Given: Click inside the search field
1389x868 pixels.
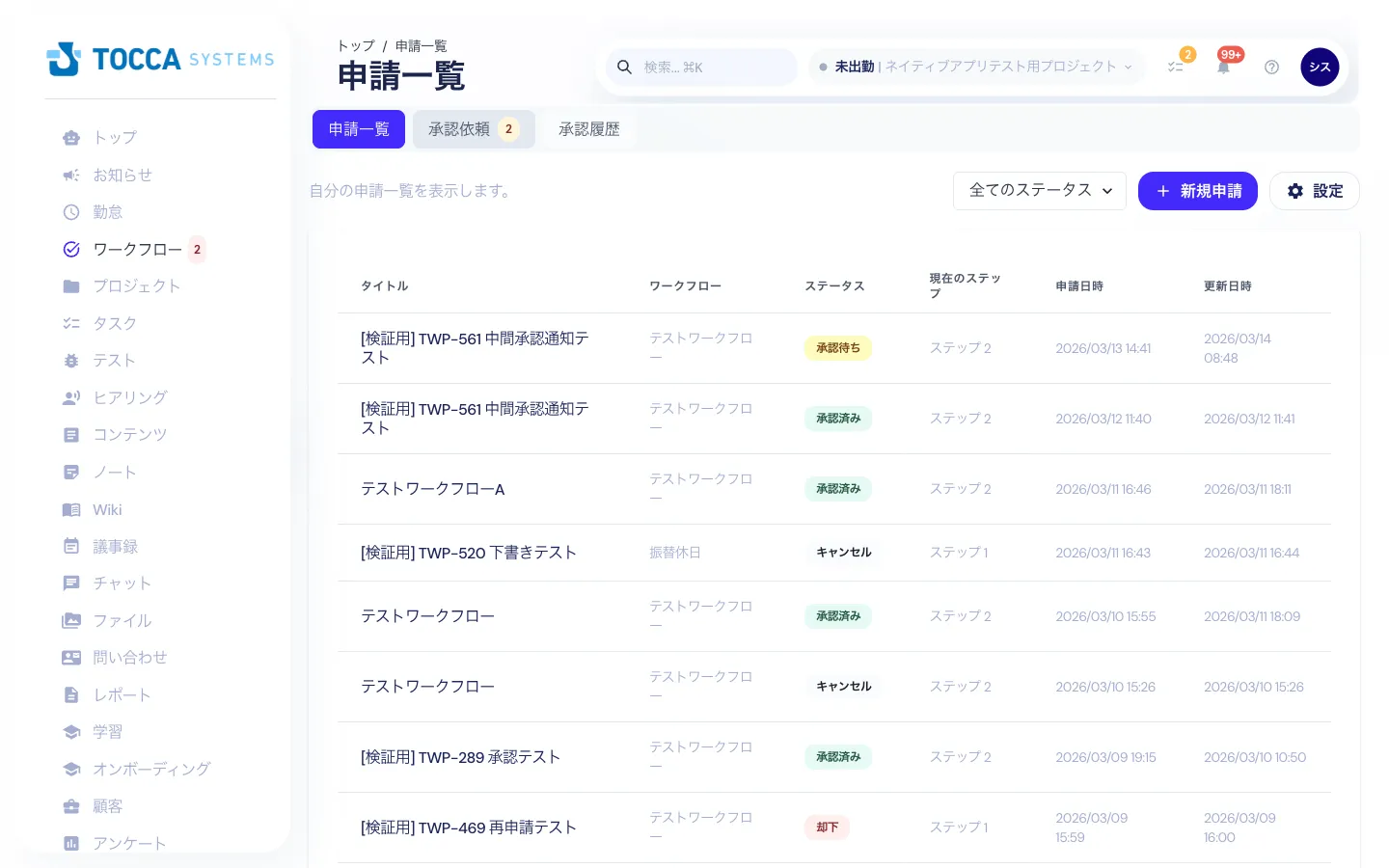Looking at the screenshot, I should point(714,67).
